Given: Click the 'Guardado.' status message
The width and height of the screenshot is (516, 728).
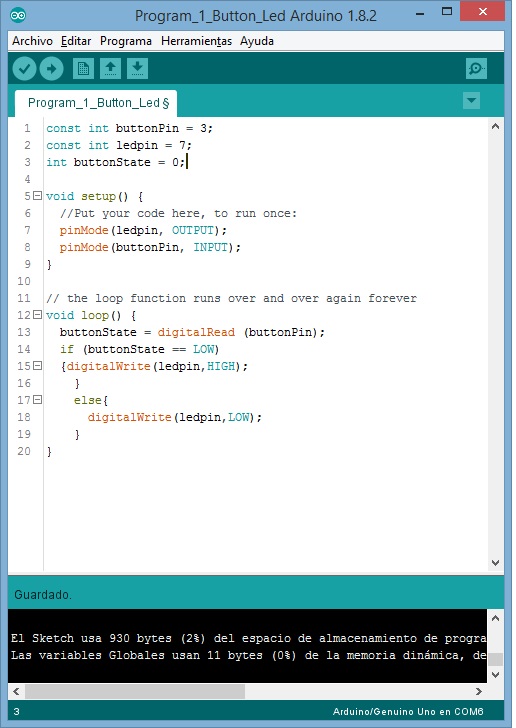Looking at the screenshot, I should pos(43,595).
